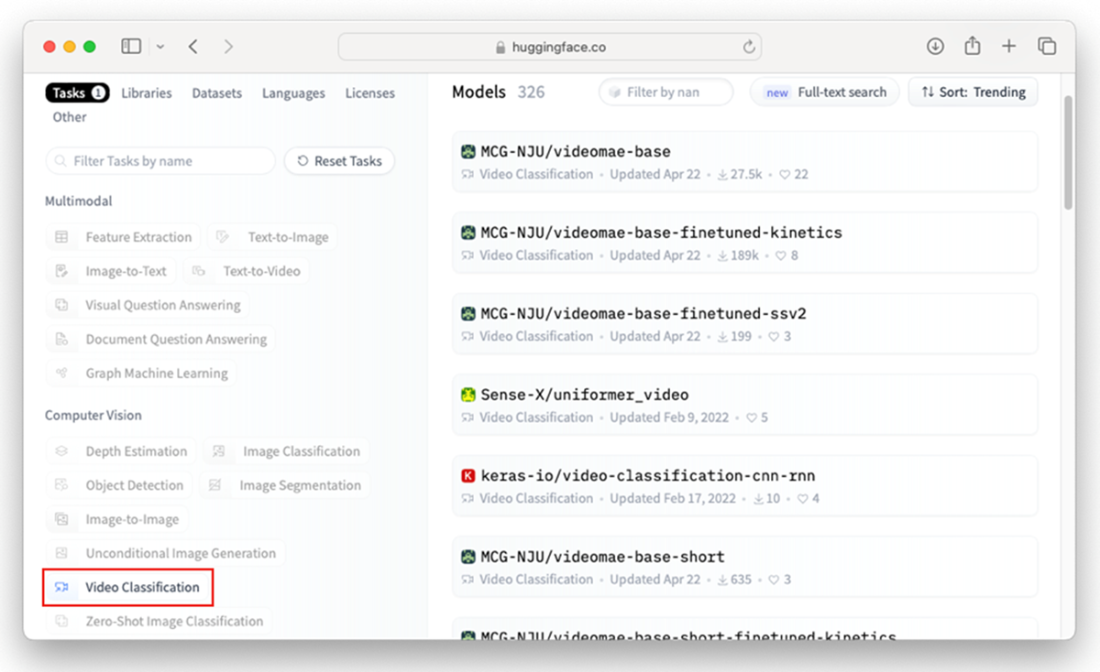Select the Text-to-Video task filter

point(246,271)
